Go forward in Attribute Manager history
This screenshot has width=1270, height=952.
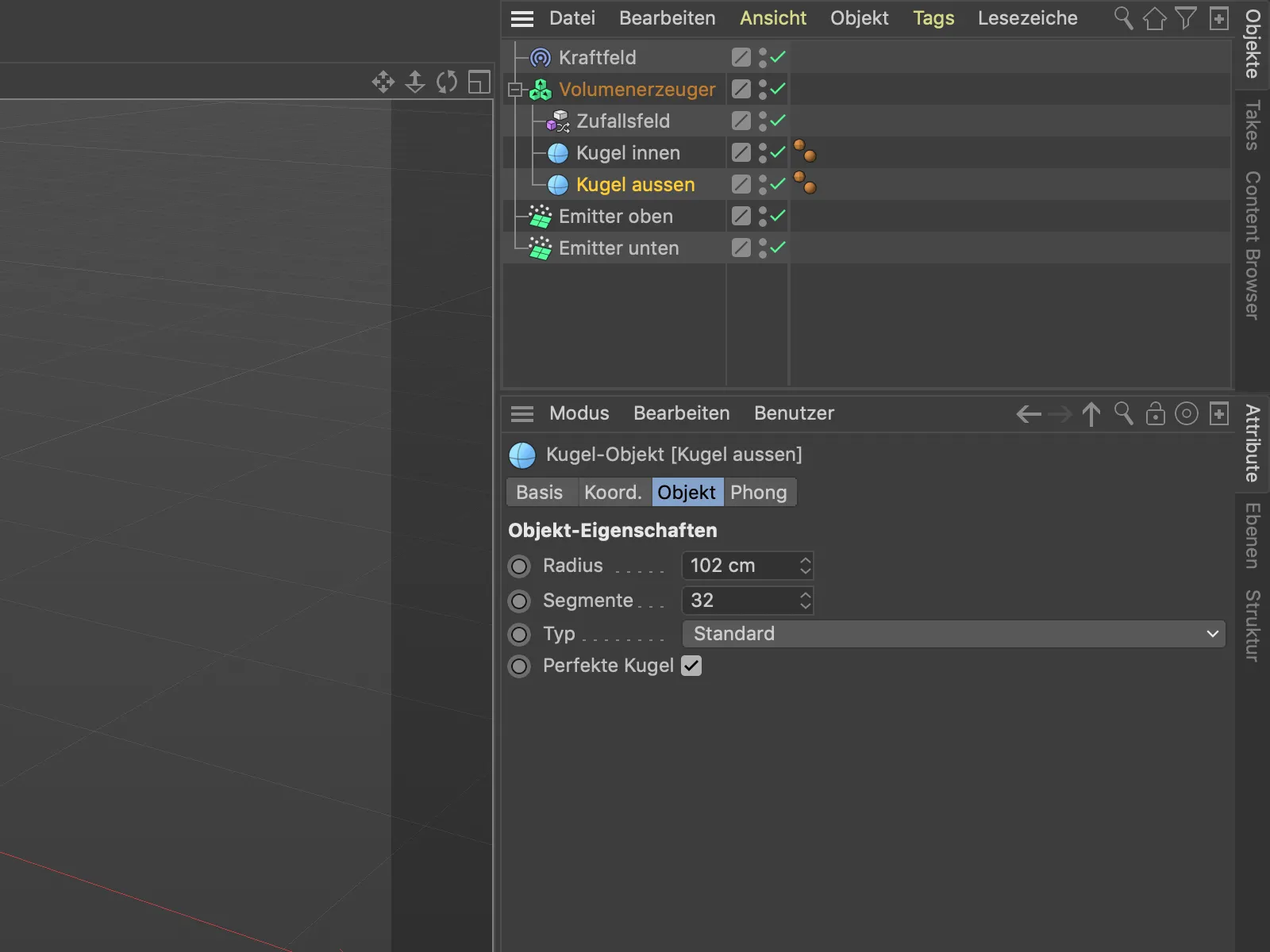click(x=1060, y=414)
